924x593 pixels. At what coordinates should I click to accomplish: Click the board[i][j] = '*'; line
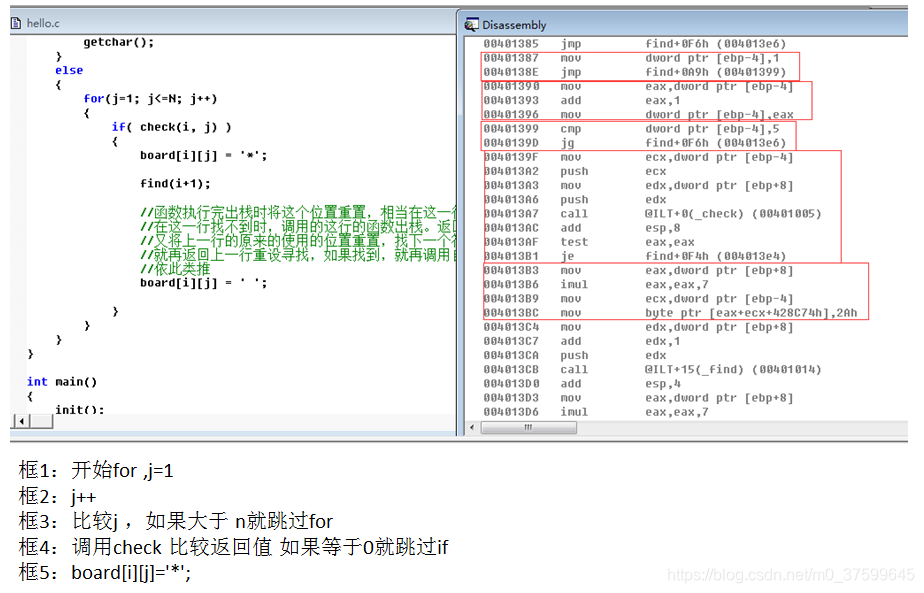click(x=203, y=155)
